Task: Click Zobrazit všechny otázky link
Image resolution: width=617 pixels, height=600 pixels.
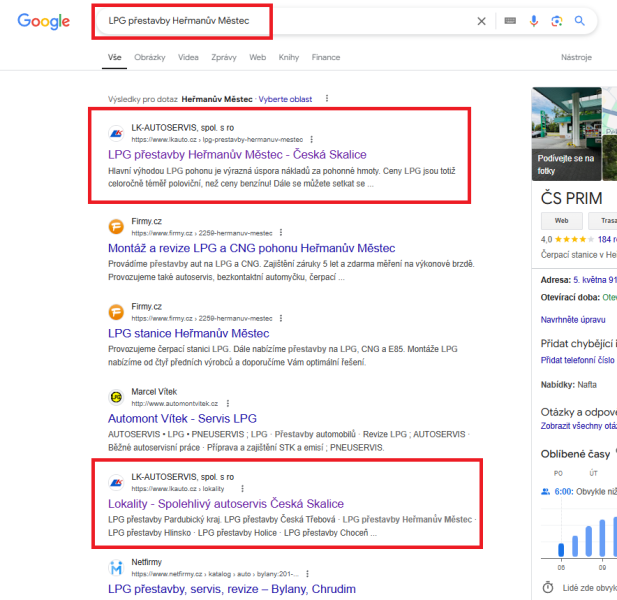Action: pyautogui.click(x=579, y=426)
